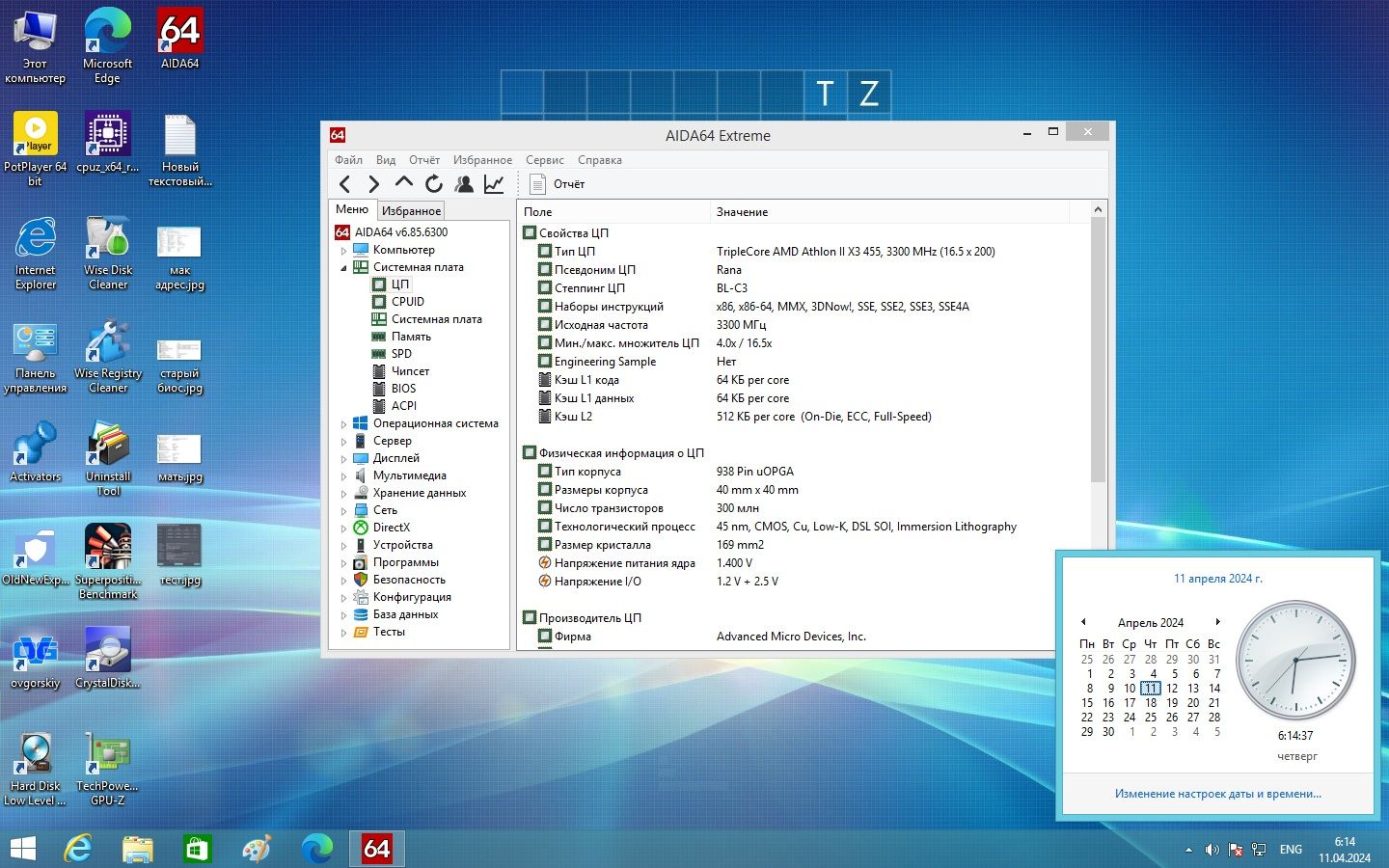Viewport: 1389px width, 868px height.
Task: Expand the Компьютер tree node
Action: 343,250
